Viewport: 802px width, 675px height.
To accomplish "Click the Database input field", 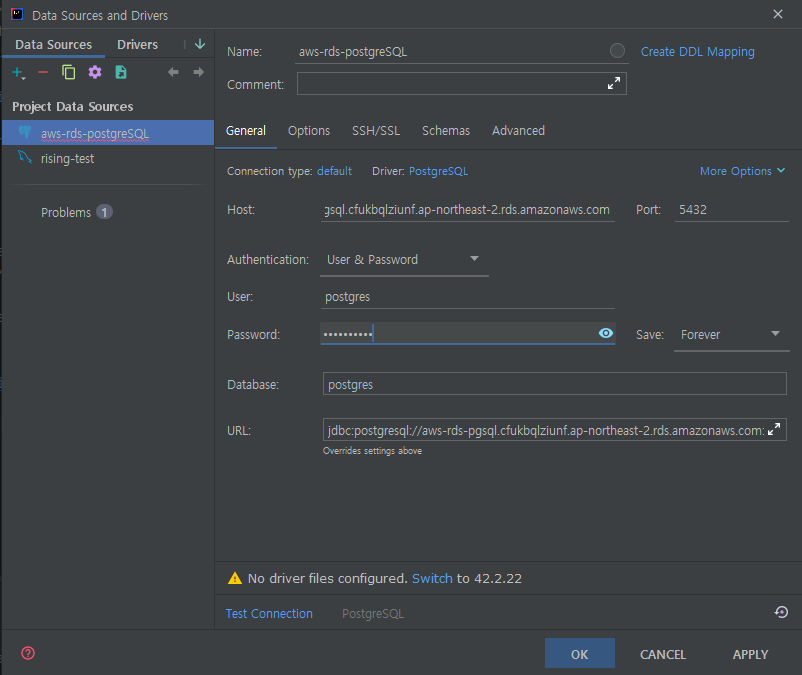I will click(554, 384).
